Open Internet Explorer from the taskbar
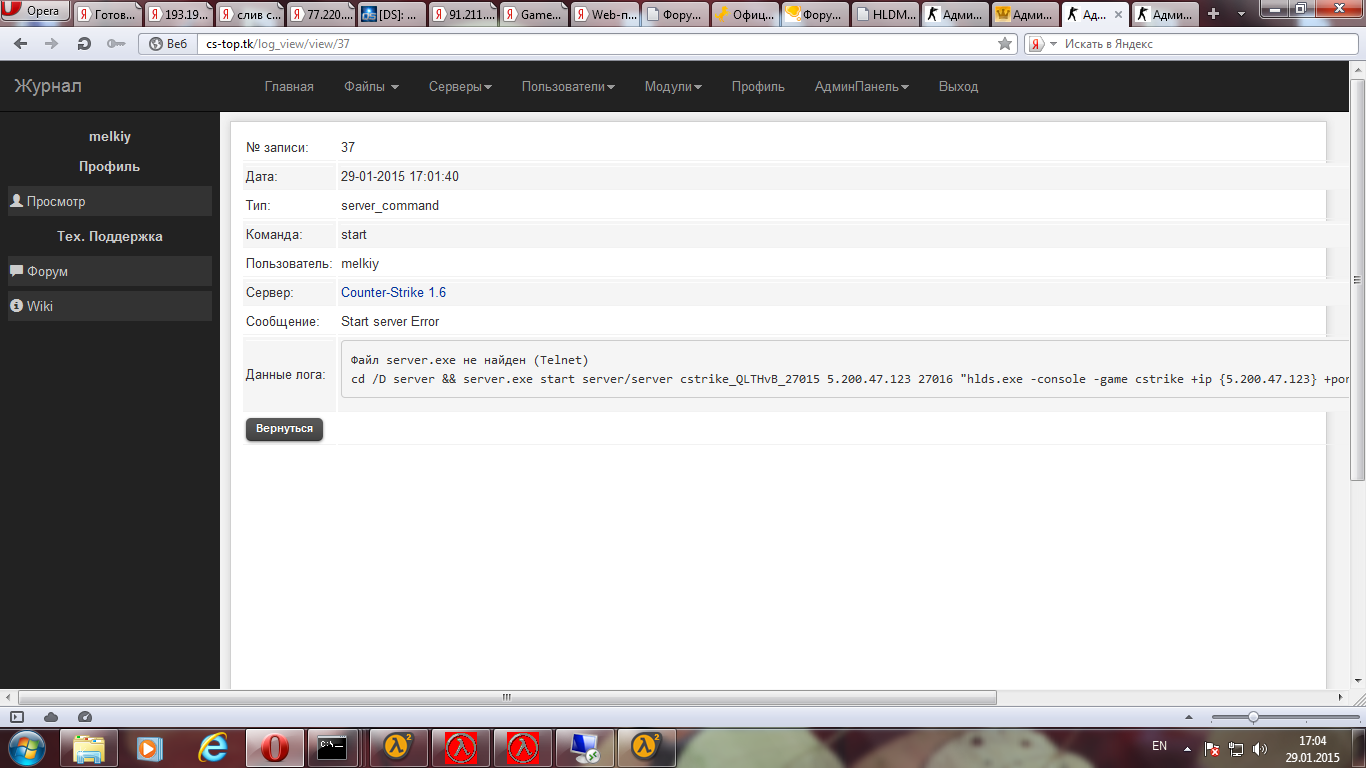 [x=212, y=748]
